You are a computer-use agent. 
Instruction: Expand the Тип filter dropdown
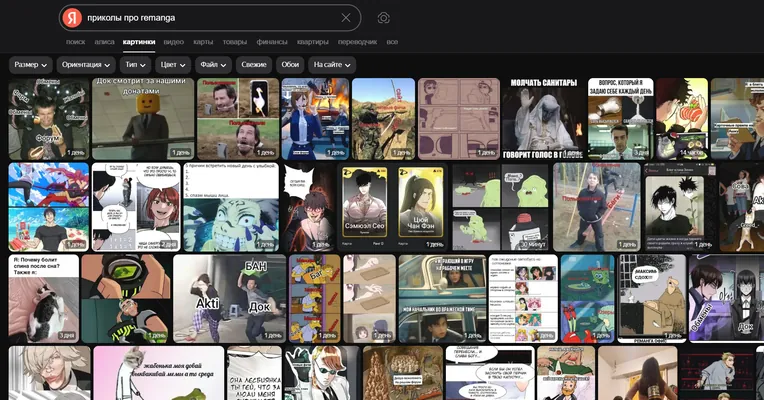(x=135, y=65)
